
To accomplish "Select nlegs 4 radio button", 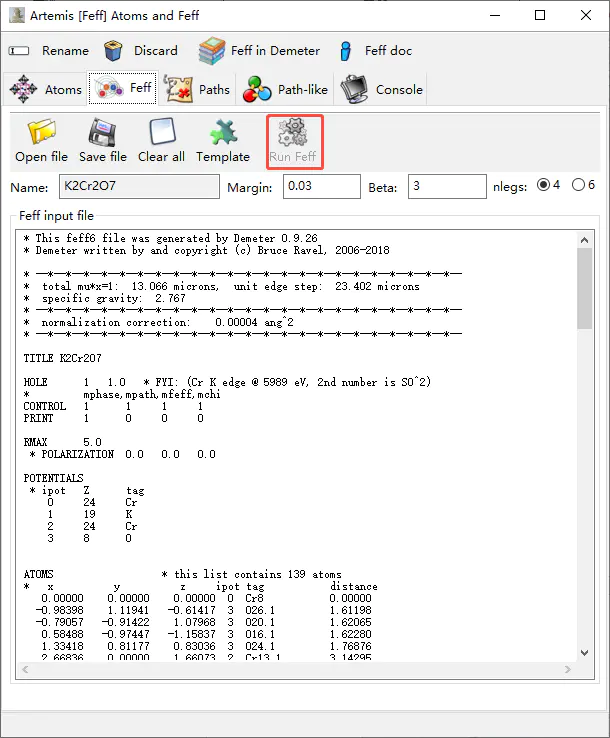I will click(x=543, y=185).
